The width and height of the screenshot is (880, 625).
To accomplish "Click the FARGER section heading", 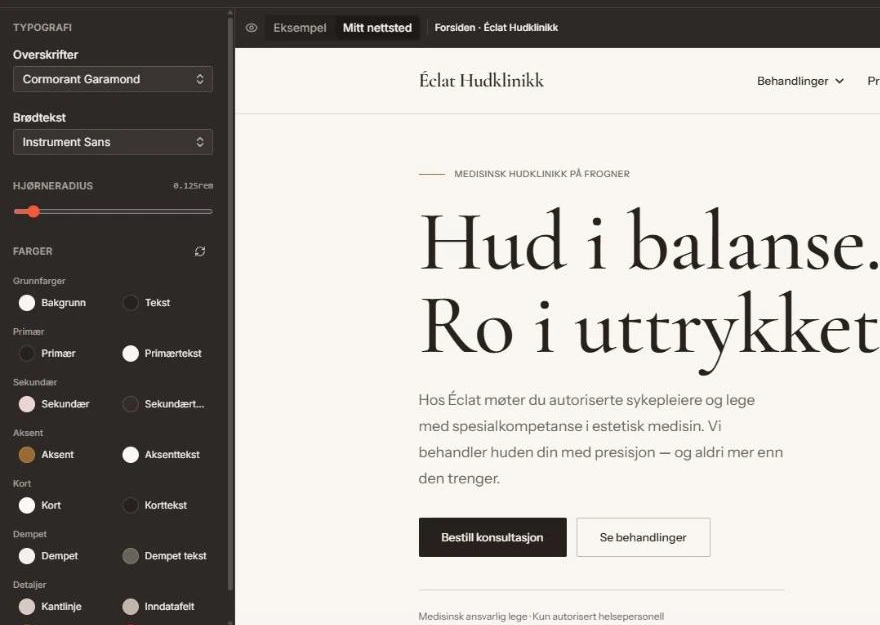I will 33,251.
